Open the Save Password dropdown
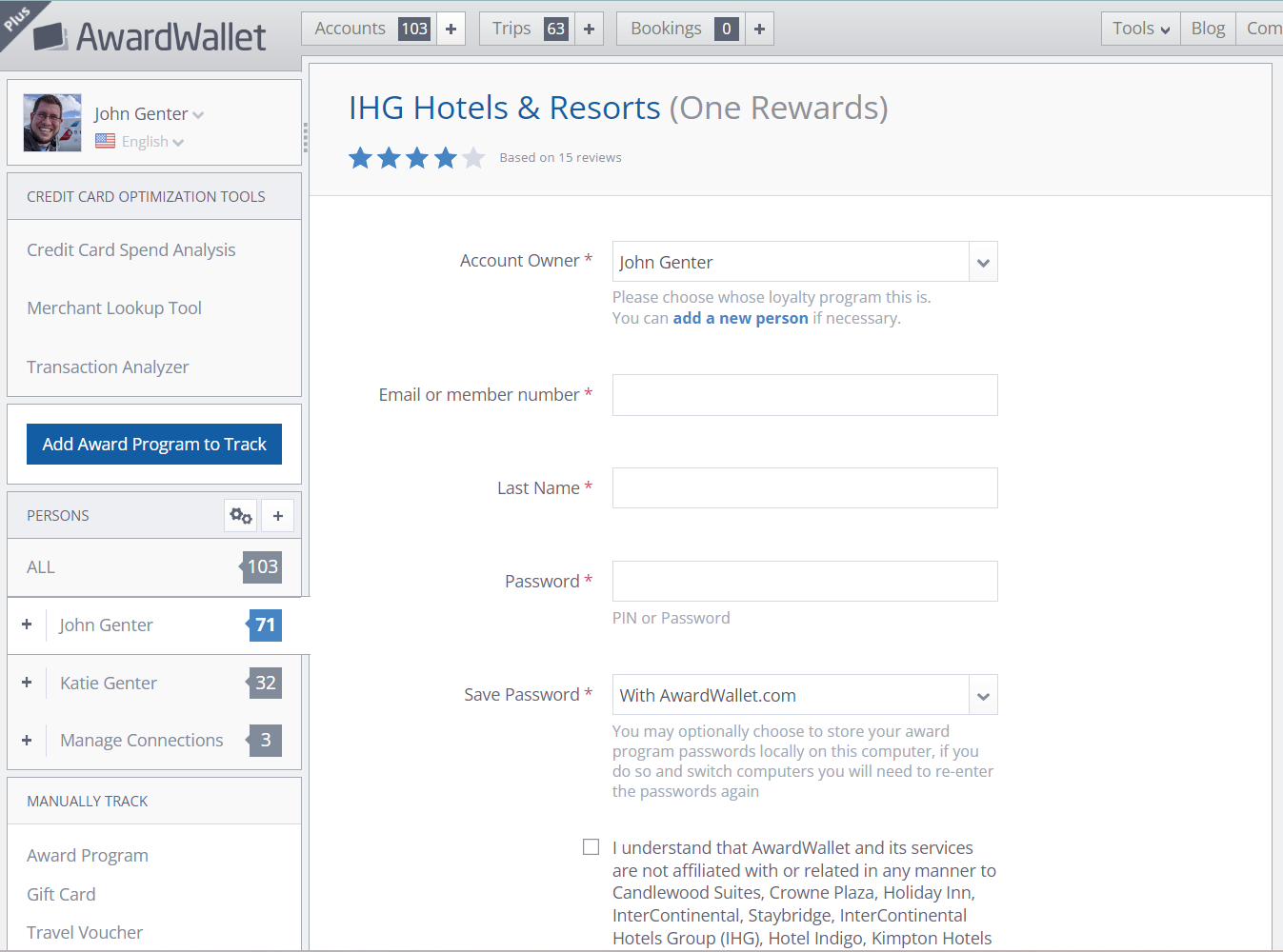Screen dimensions: 1283x952 pyautogui.click(x=982, y=694)
